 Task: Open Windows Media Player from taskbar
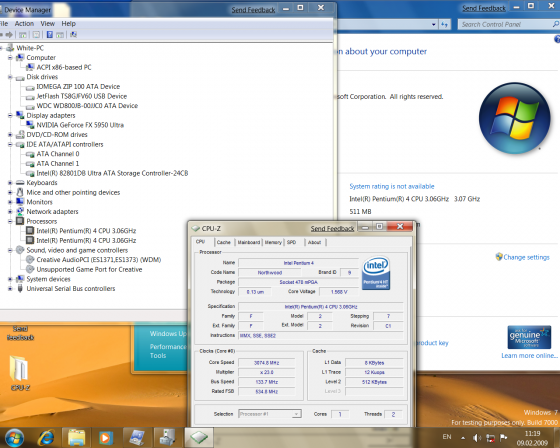pos(106,438)
